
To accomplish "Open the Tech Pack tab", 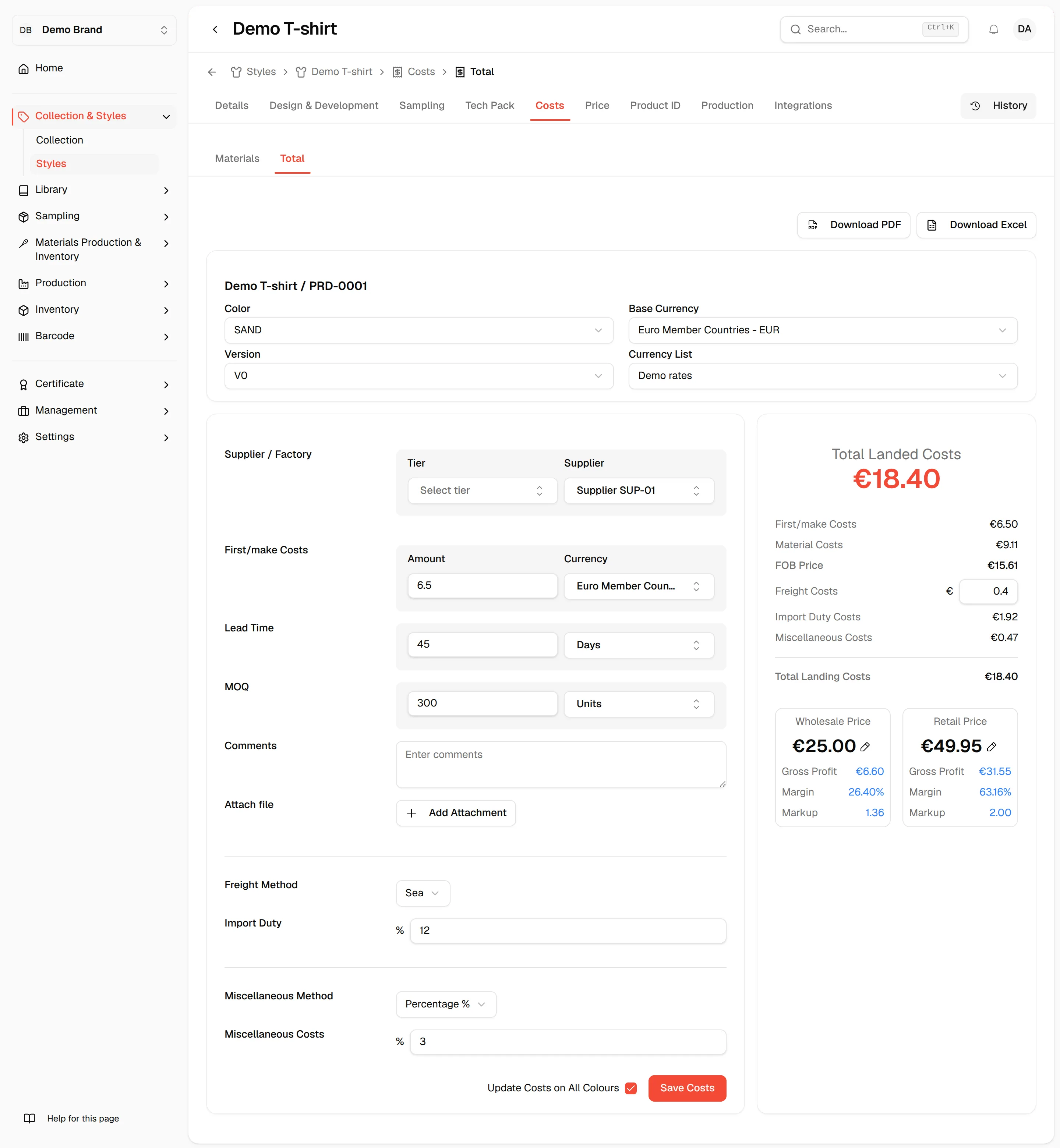I will pyautogui.click(x=489, y=106).
